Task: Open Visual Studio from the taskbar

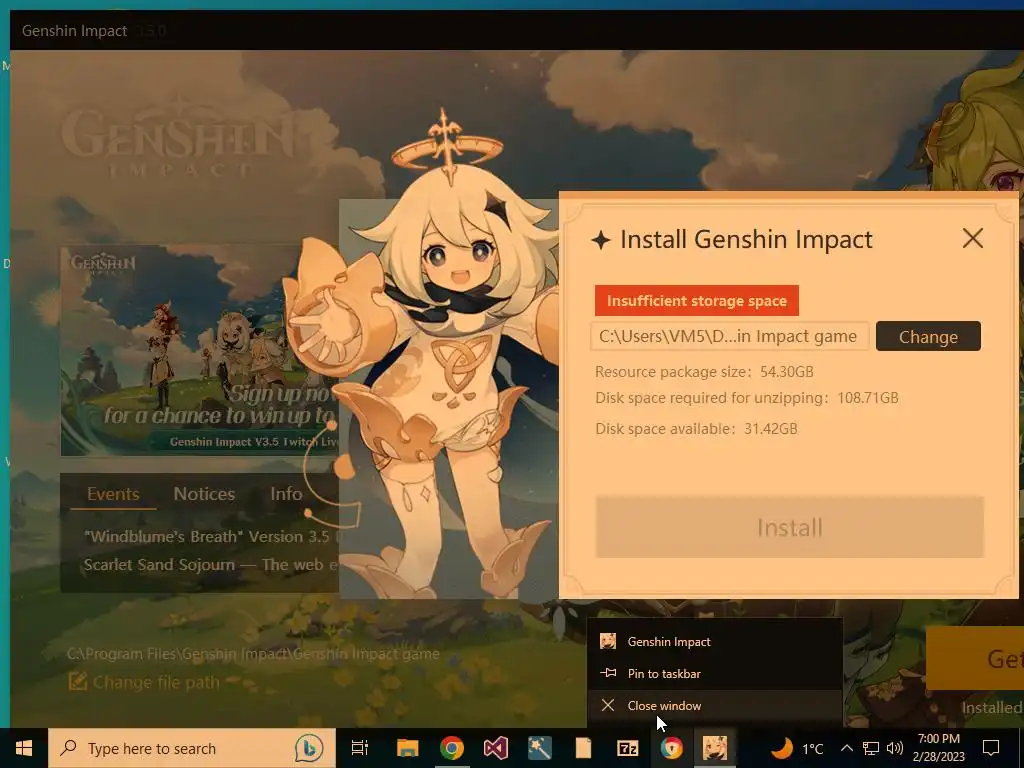Action: click(x=496, y=748)
